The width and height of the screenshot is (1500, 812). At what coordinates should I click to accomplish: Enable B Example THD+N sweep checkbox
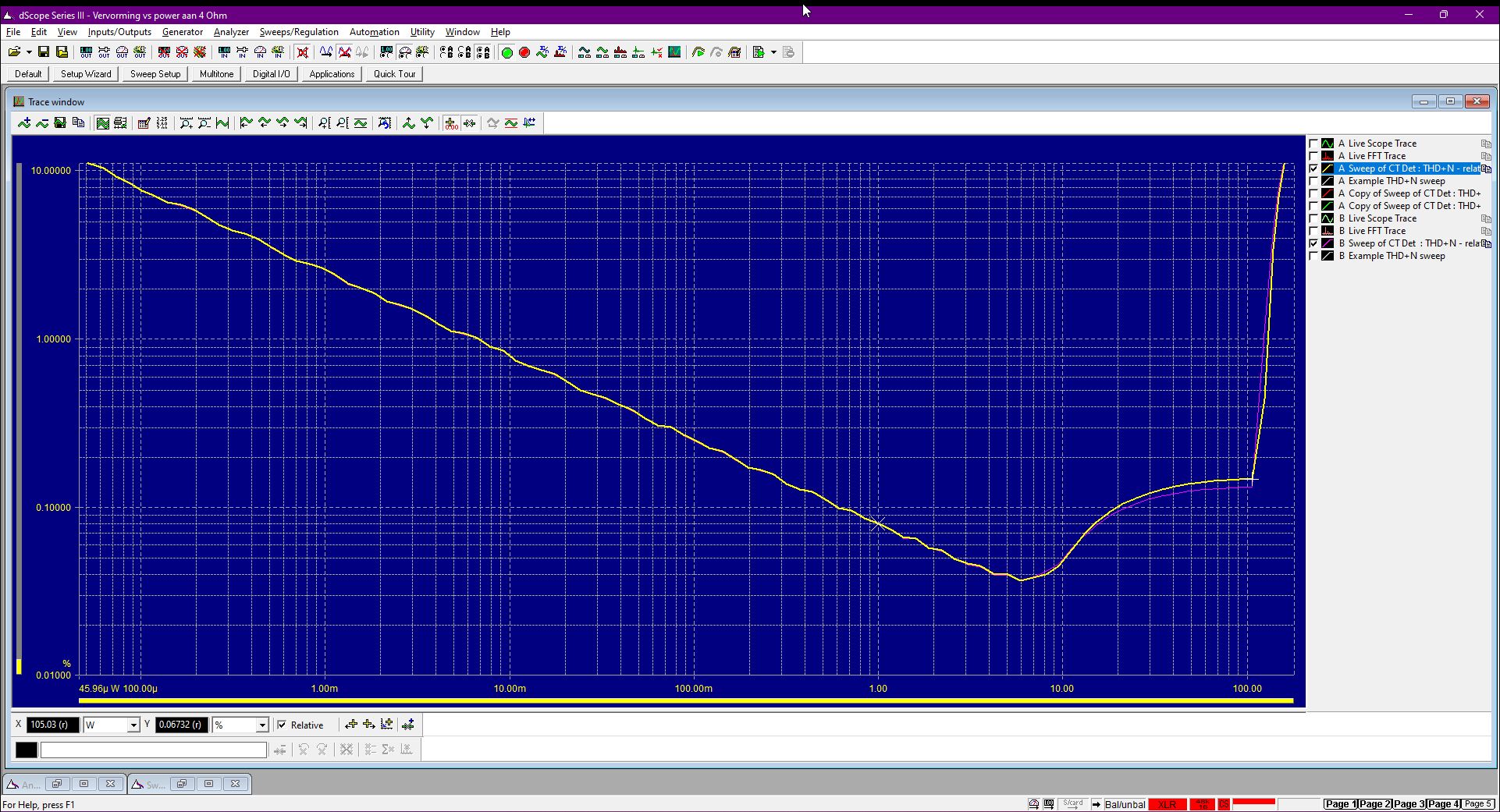point(1313,256)
